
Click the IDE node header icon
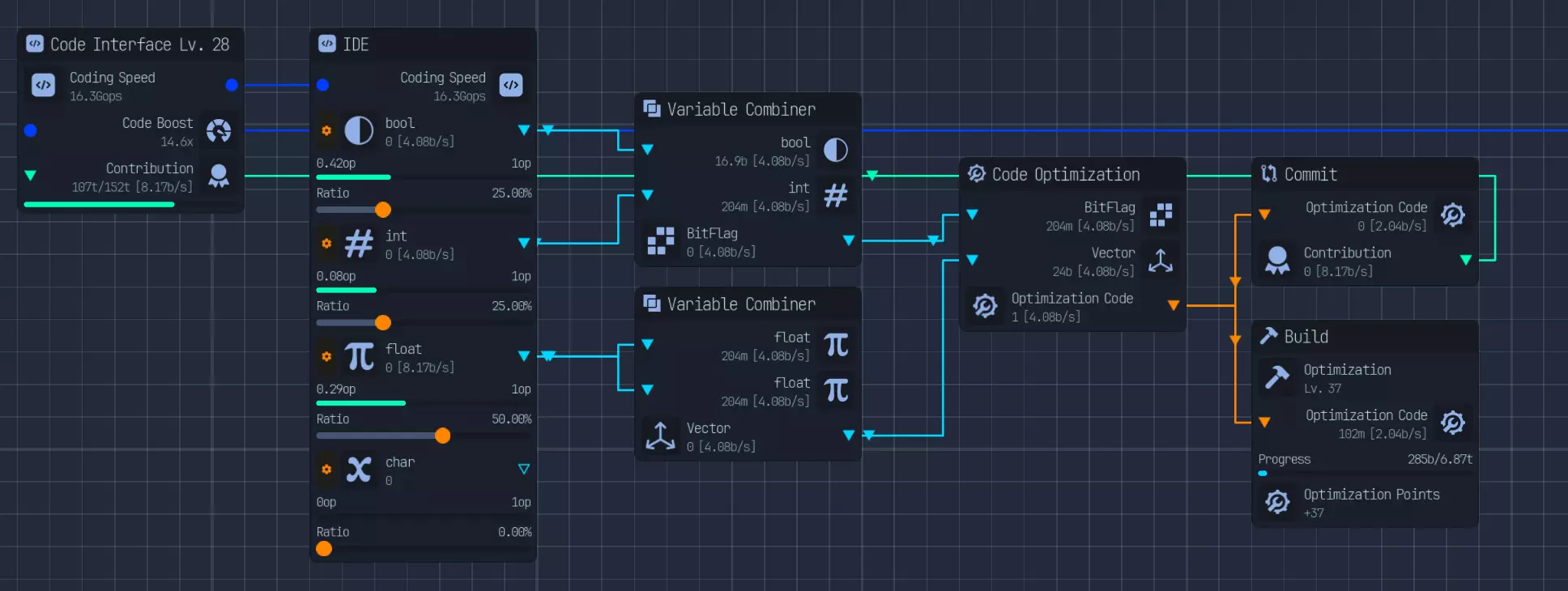(x=327, y=44)
